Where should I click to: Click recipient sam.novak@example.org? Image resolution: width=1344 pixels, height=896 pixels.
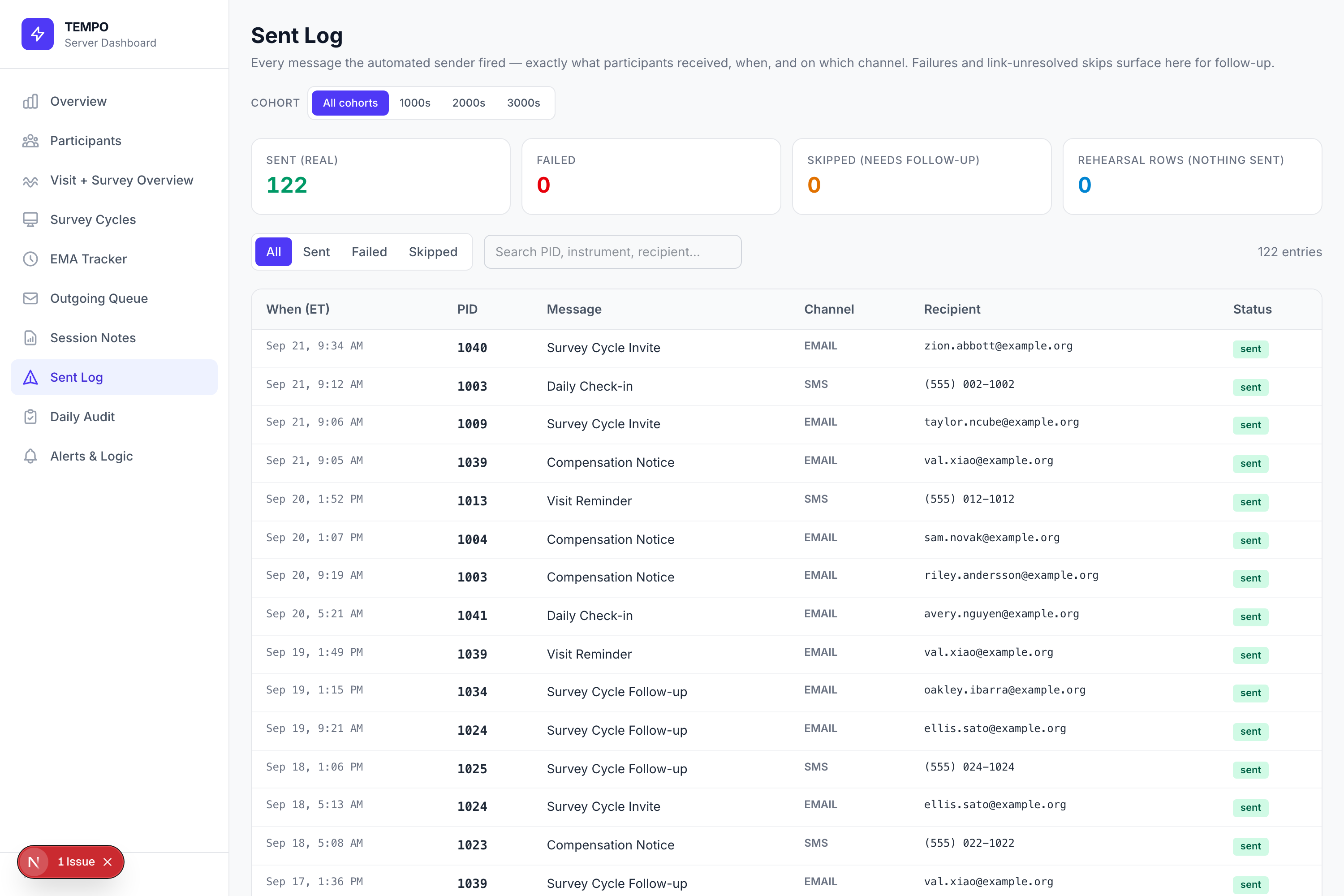991,537
